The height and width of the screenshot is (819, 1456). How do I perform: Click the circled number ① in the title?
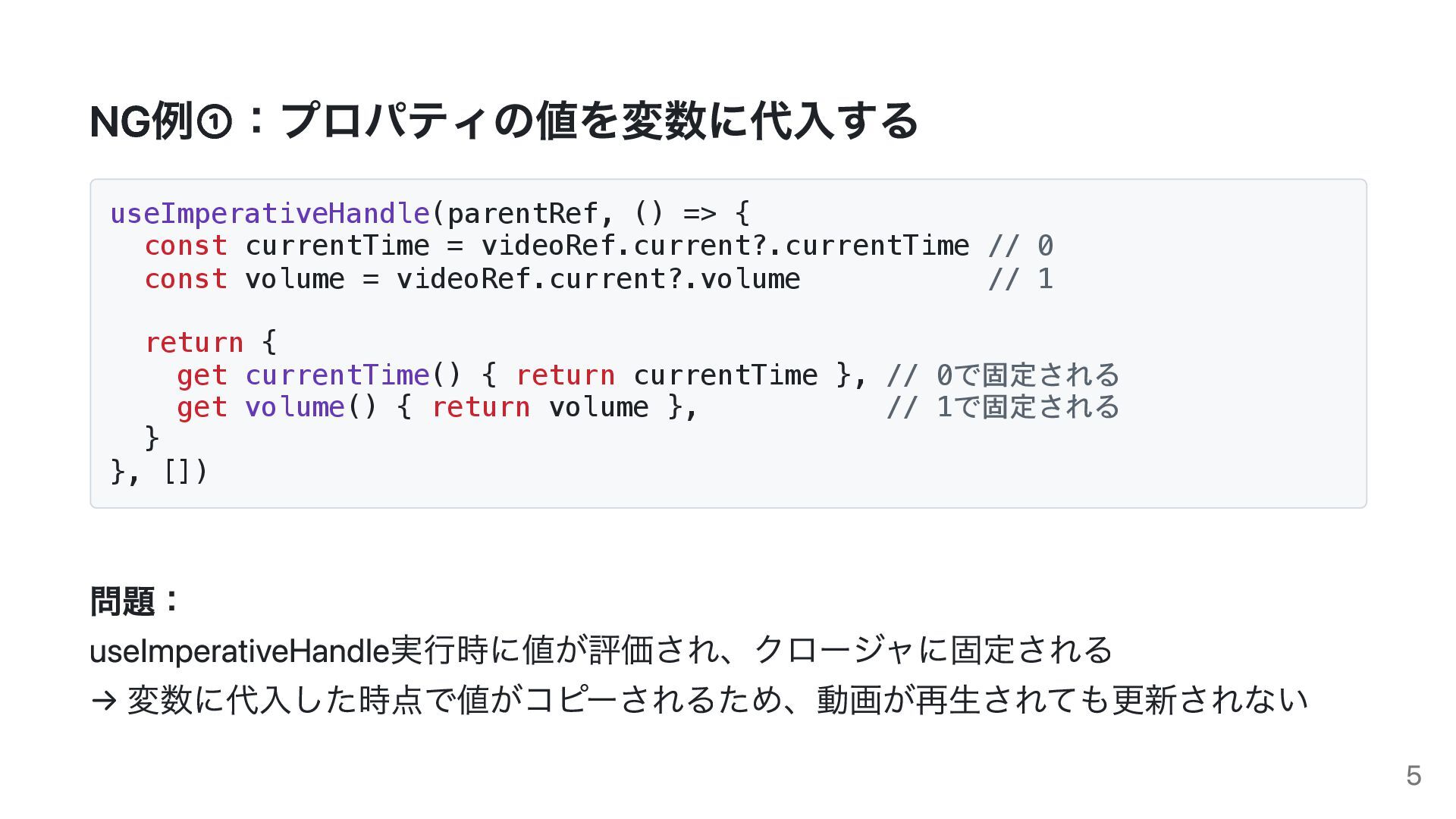tap(214, 123)
